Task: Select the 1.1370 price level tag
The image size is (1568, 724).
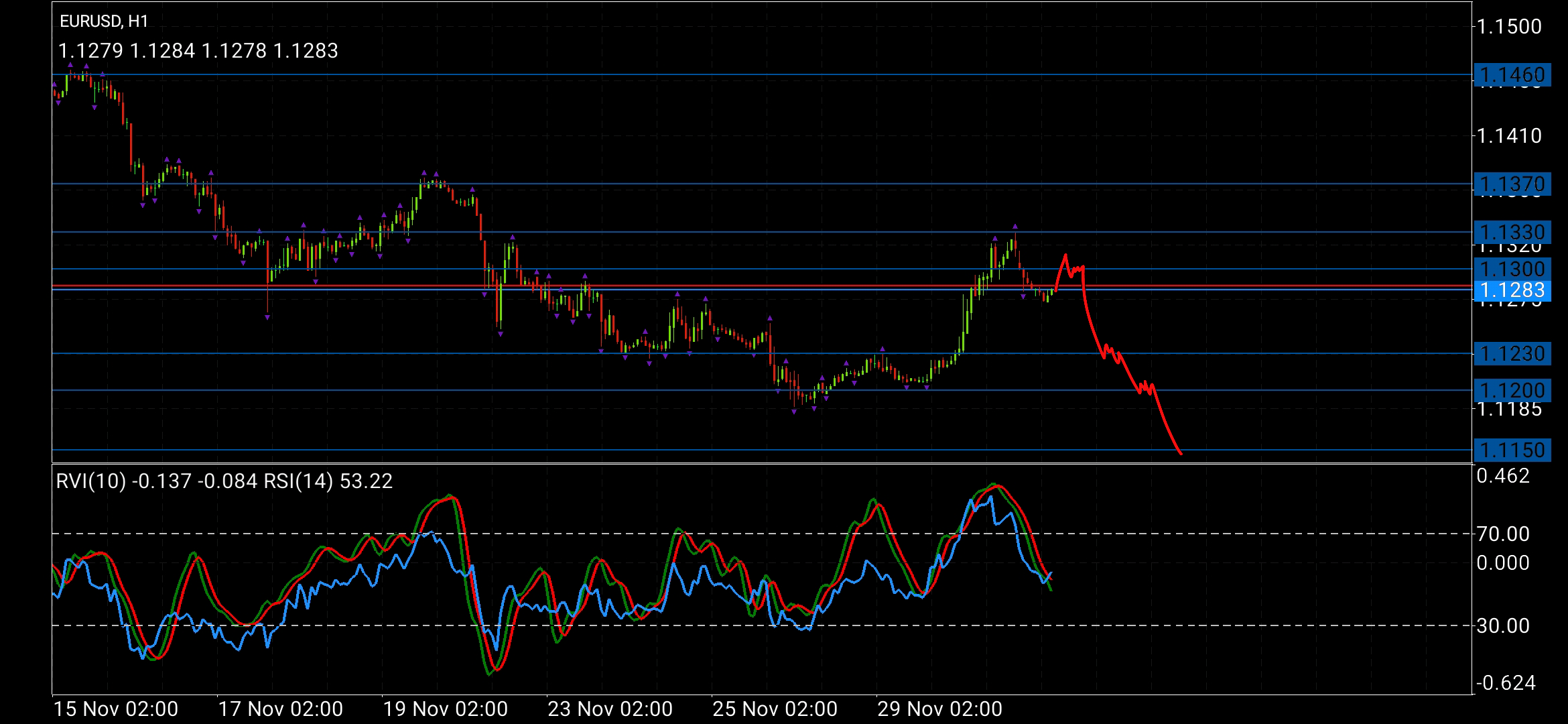Action: pyautogui.click(x=1512, y=184)
